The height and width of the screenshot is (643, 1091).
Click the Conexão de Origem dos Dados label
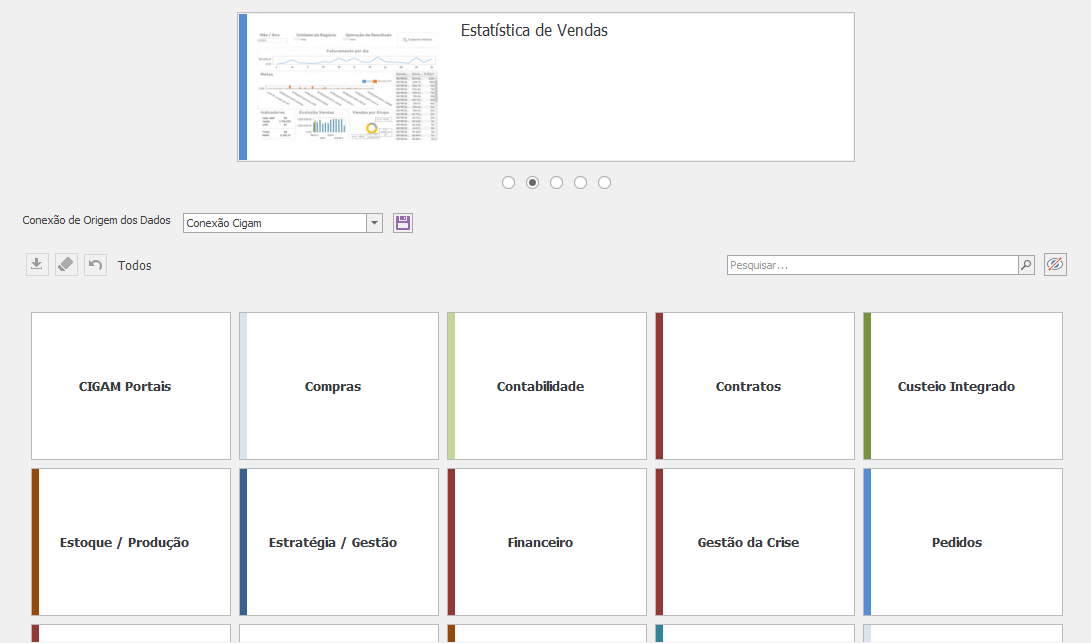[x=96, y=220]
